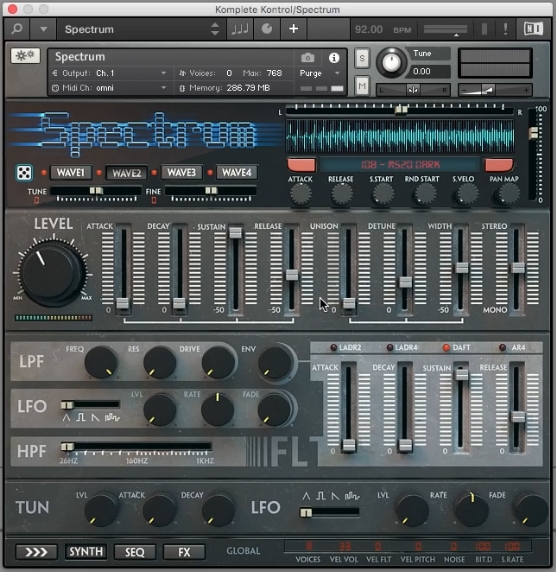Expand the Midi Ch omni dropdown

click(109, 88)
